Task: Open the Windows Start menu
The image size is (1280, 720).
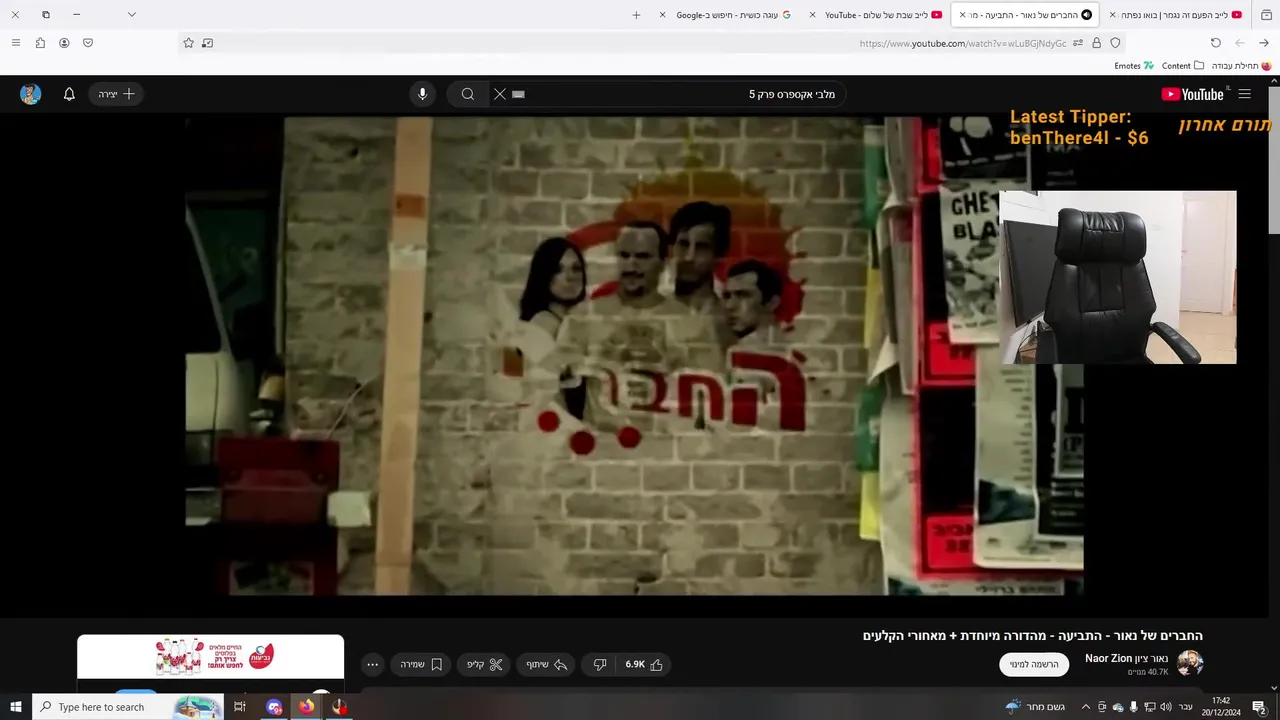Action: click(16, 707)
